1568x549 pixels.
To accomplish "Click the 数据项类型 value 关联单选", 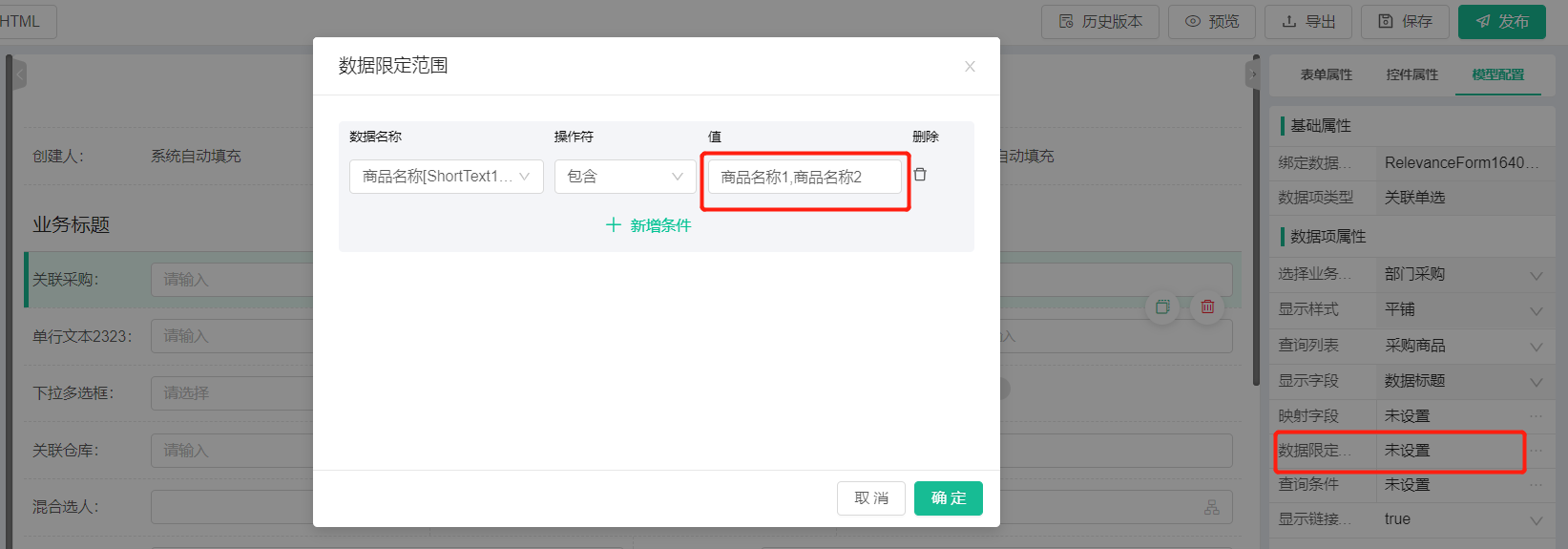I will (1414, 198).
